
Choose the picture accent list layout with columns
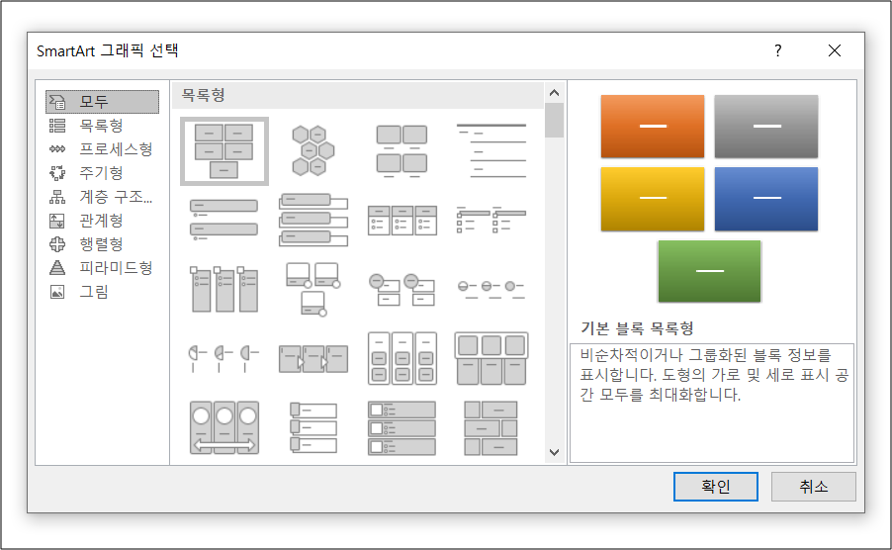(224, 290)
